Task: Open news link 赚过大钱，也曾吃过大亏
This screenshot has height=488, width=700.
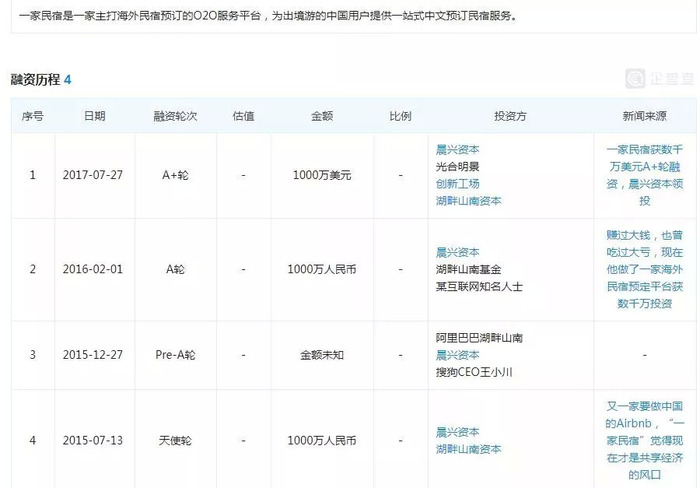Action: click(645, 269)
